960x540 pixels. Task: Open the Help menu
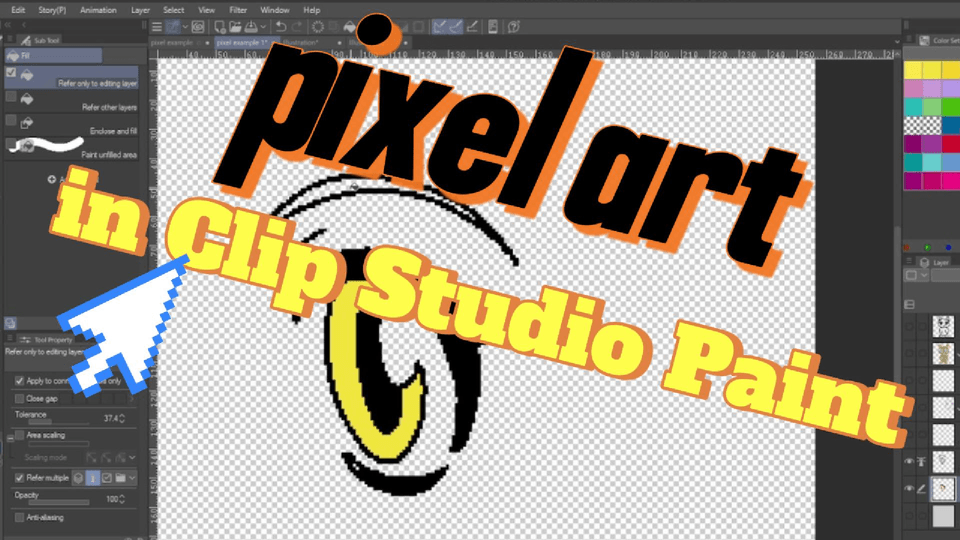[x=312, y=10]
